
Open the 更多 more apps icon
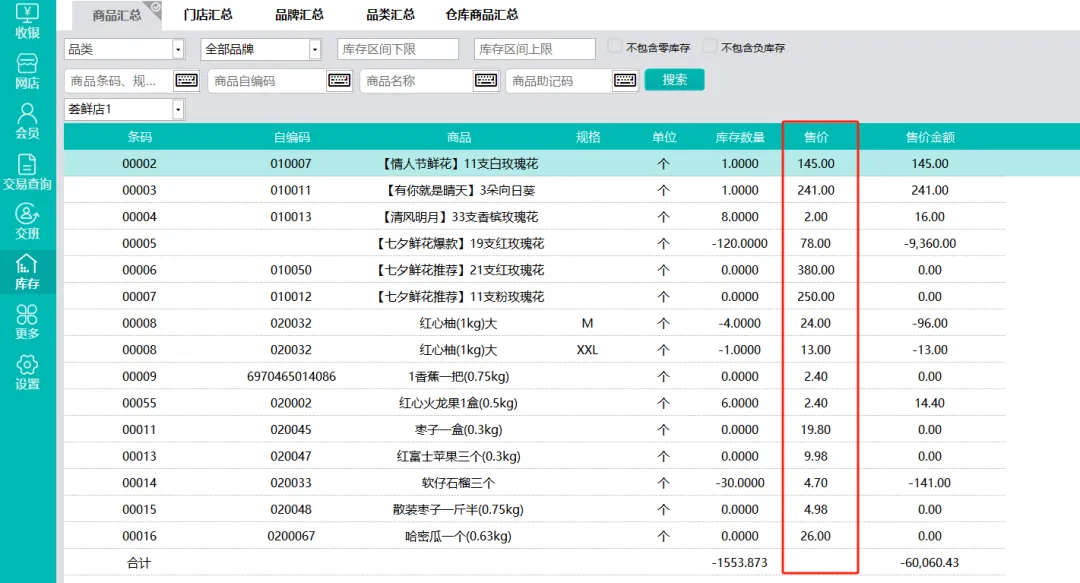pos(27,321)
